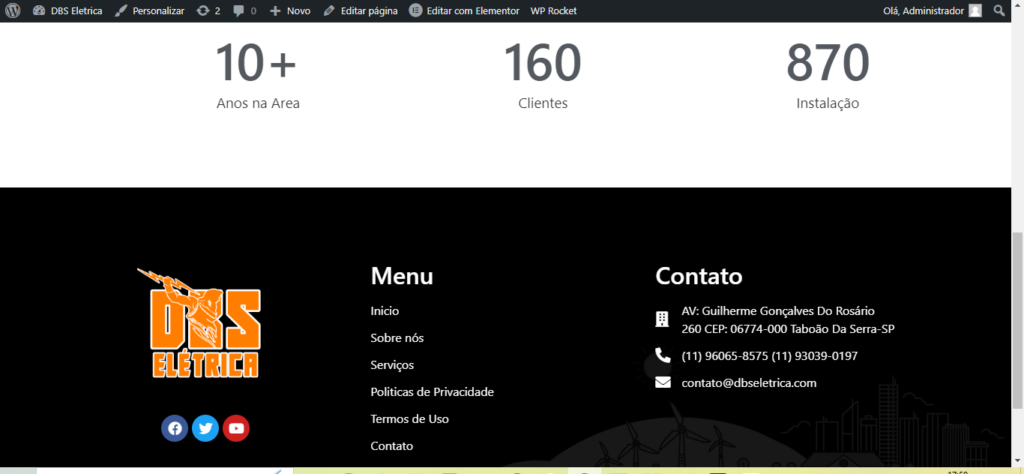Image resolution: width=1024 pixels, height=474 pixels.
Task: Open the Twitter social icon
Action: pos(206,428)
